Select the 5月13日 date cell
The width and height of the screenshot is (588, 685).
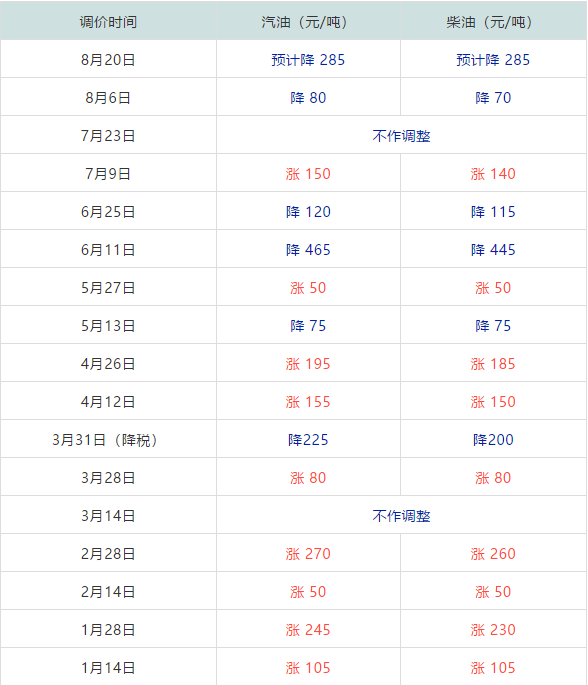pos(108,326)
